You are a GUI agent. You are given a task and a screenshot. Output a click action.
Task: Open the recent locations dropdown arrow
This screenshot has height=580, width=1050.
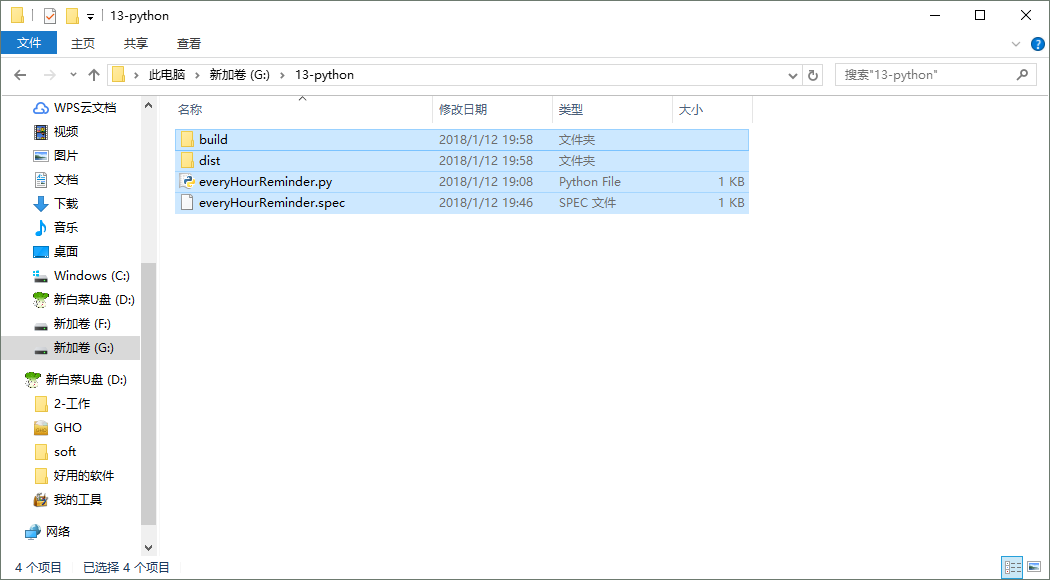(73, 75)
